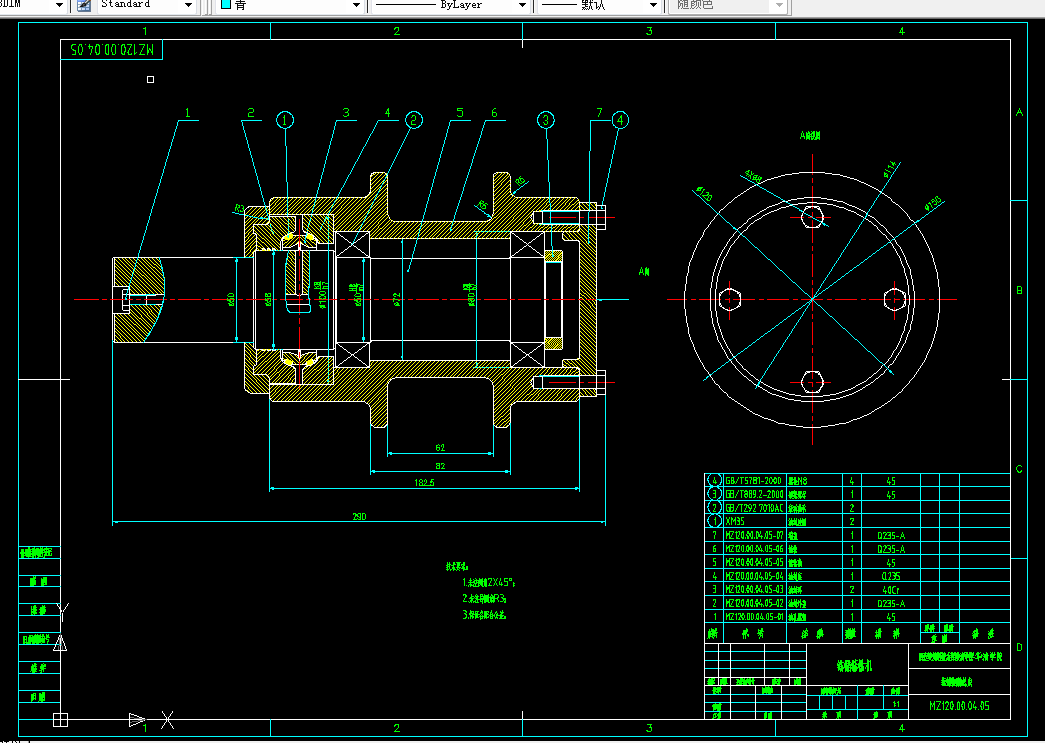Viewport: 1045px width, 743px height.
Task: Select the Q235 material in the -04 row
Action: (891, 576)
